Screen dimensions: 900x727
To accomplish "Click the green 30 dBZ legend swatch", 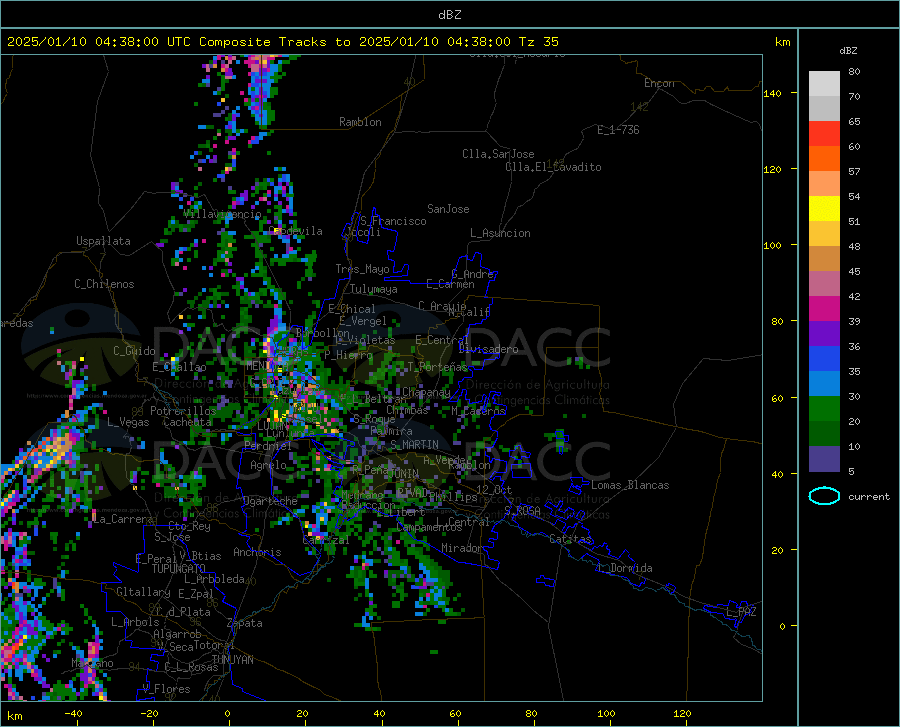I will tap(824, 409).
